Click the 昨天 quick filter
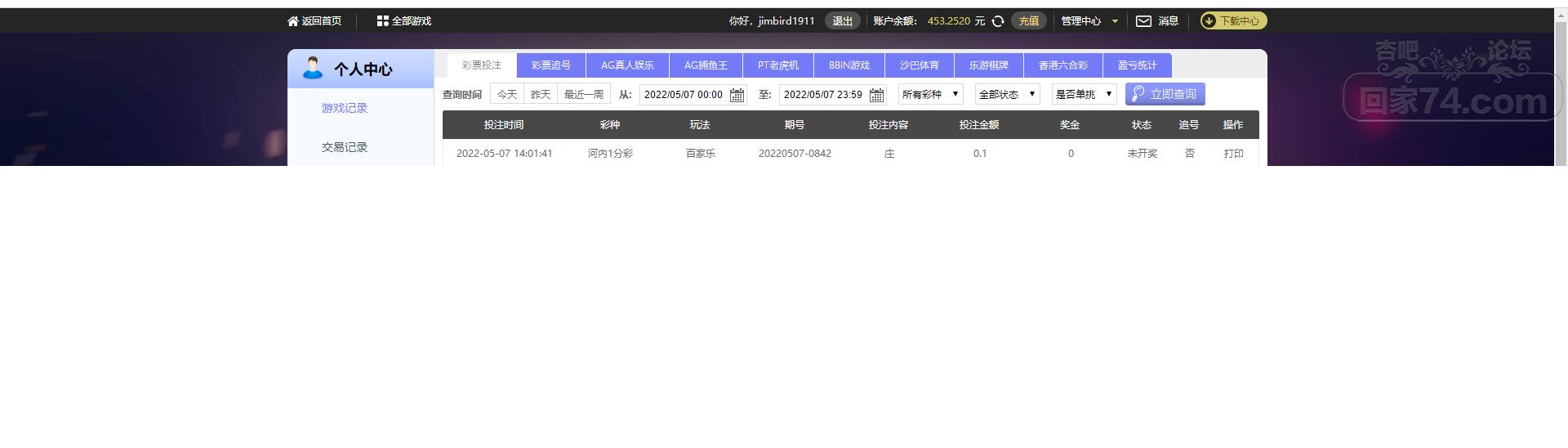Viewport: 1568px width, 448px height. point(541,94)
